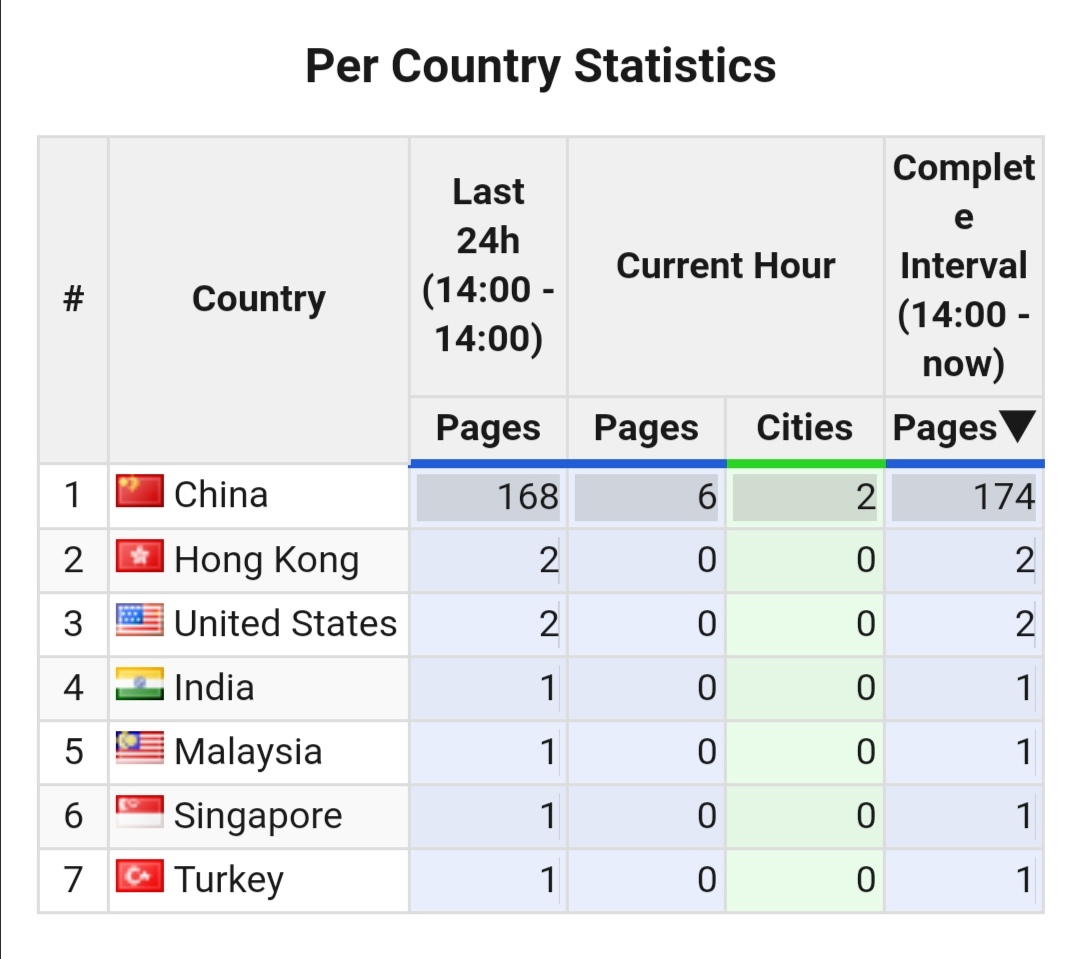1080x959 pixels.
Task: Click the Last 24h (14:00 - 14:00) header
Action: 488,266
